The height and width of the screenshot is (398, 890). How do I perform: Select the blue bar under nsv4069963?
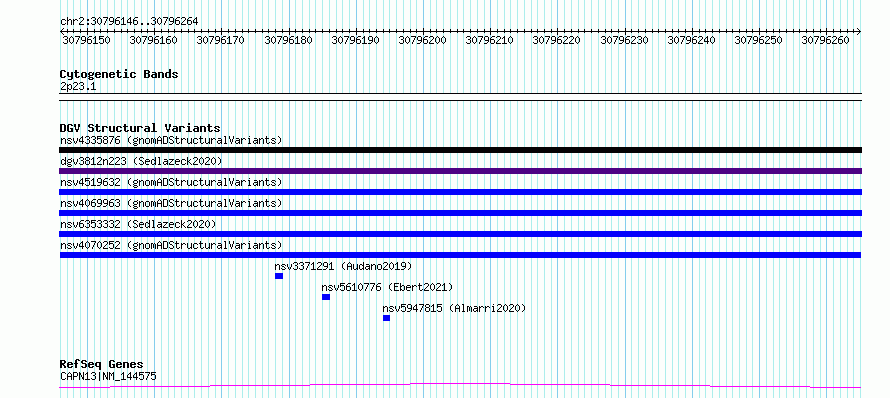pyautogui.click(x=460, y=213)
